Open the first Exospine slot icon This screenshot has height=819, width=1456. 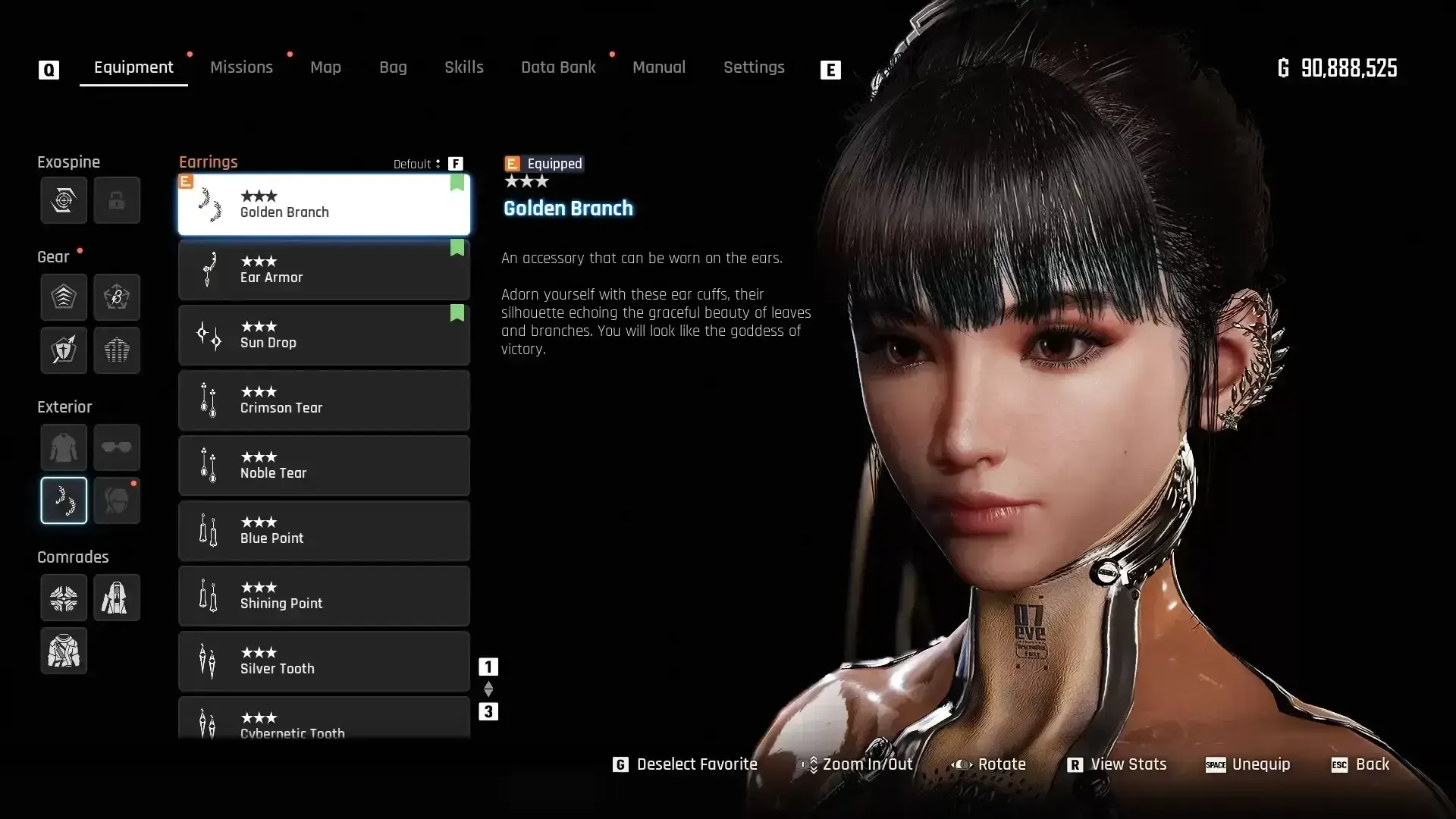coord(64,201)
